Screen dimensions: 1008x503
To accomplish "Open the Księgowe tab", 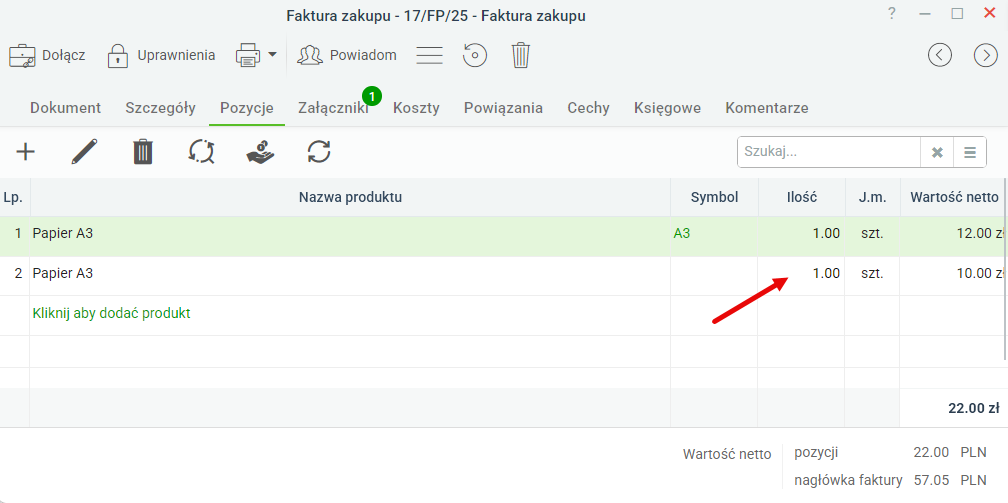I will click(x=667, y=108).
